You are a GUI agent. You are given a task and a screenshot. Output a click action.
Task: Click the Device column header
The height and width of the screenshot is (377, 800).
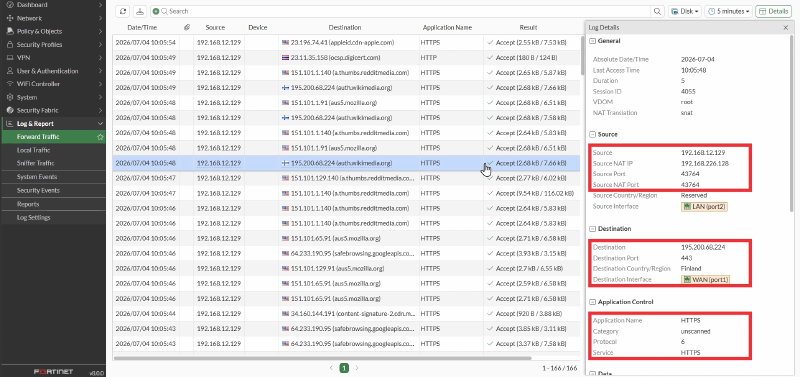[x=258, y=28]
